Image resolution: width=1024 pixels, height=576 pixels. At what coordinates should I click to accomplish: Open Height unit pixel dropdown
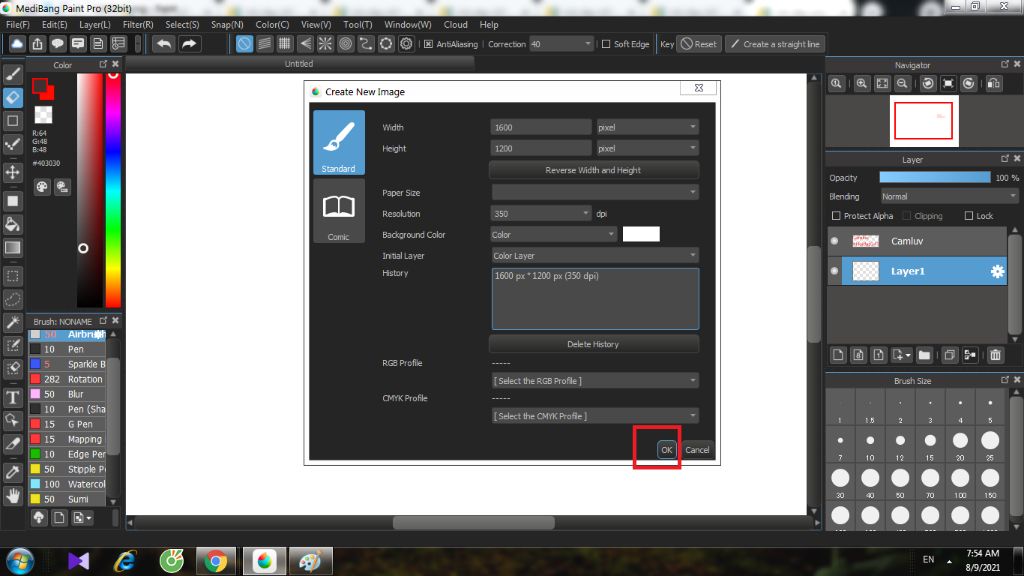647,148
